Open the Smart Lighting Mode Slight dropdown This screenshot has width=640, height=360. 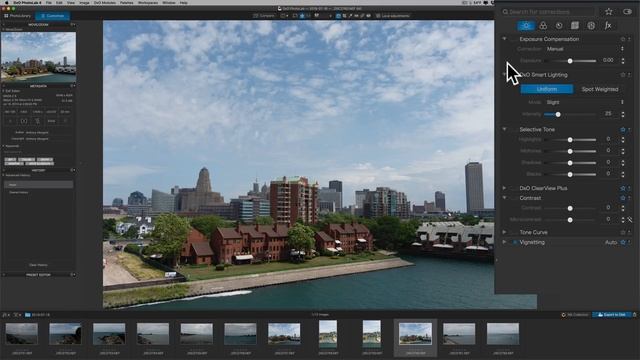(584, 102)
